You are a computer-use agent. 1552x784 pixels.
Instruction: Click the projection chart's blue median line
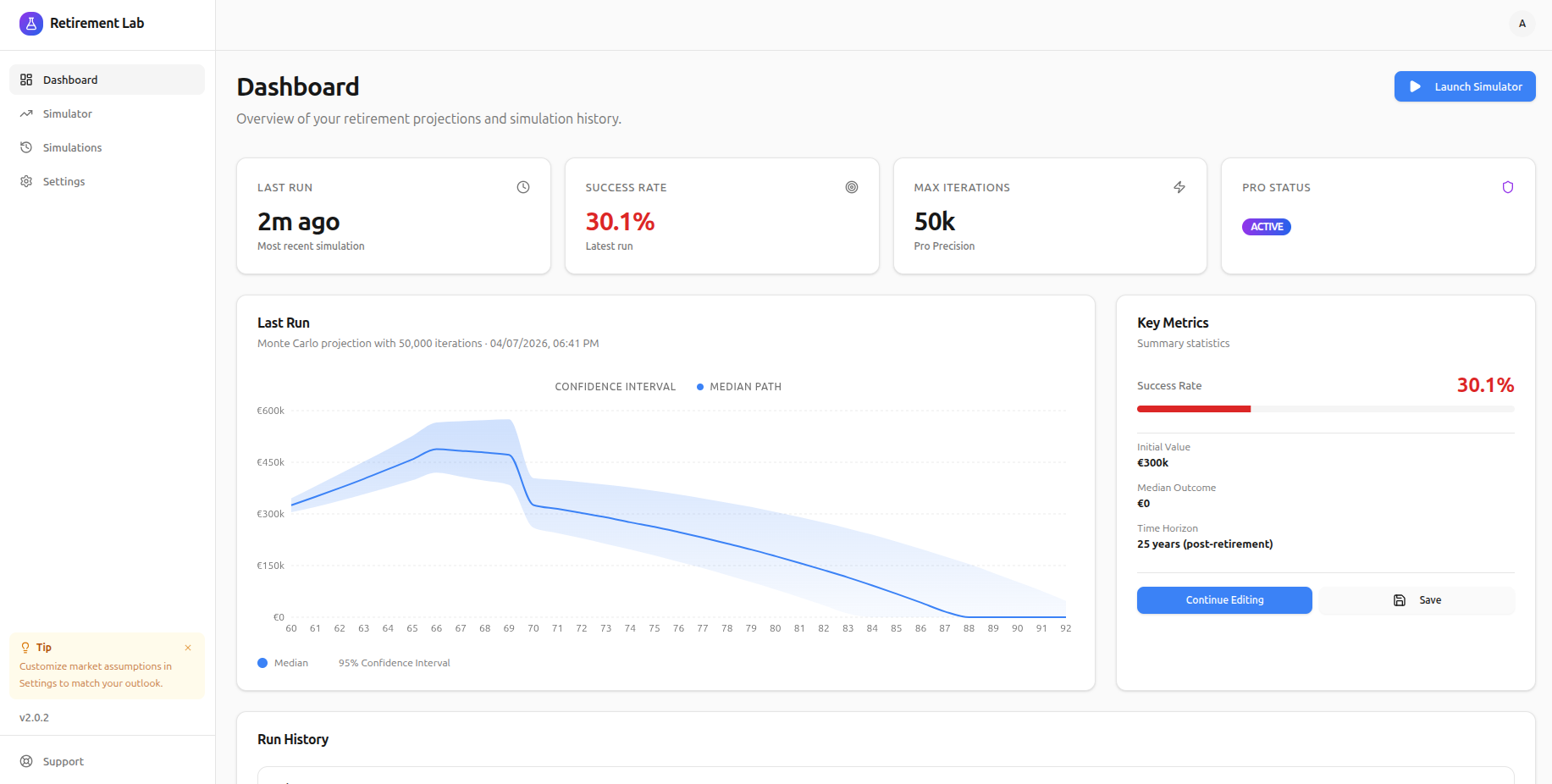click(x=677, y=532)
